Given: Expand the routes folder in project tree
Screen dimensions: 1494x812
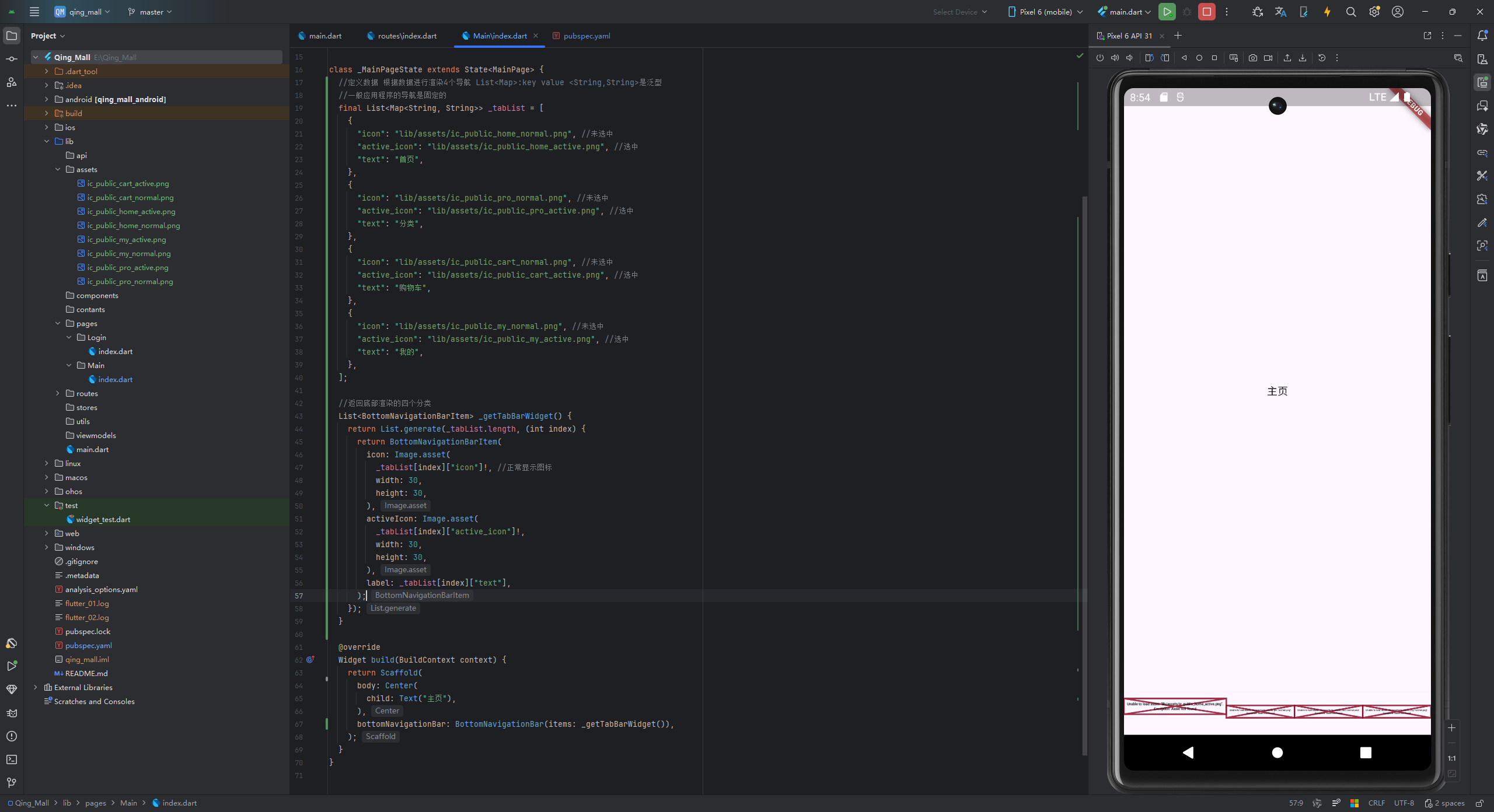Looking at the screenshot, I should click(58, 393).
